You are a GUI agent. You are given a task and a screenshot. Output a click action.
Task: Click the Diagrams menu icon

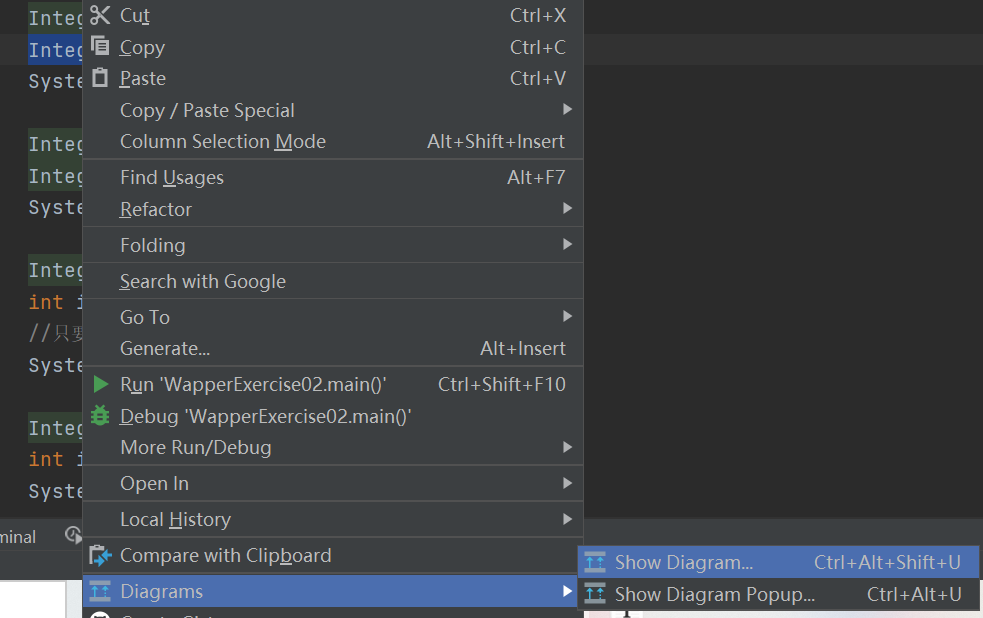100,591
